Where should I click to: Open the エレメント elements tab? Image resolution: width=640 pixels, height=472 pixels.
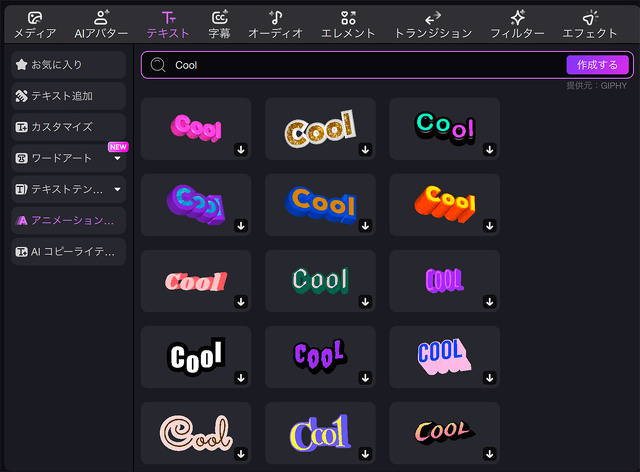click(348, 25)
